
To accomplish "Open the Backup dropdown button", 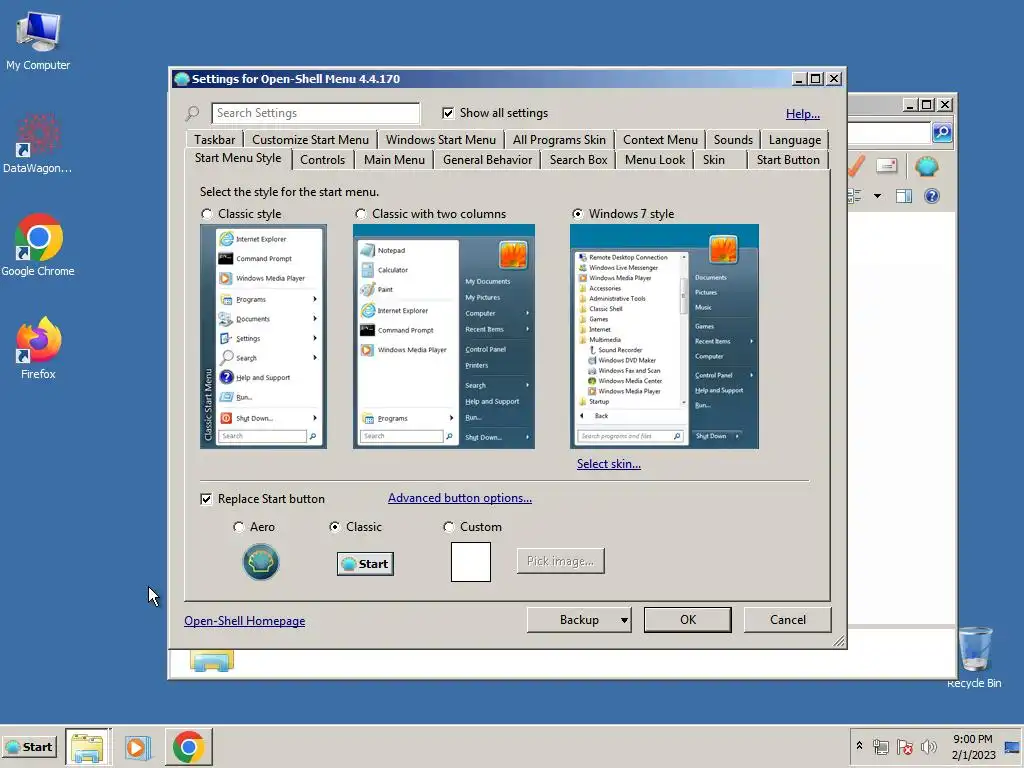I will pyautogui.click(x=579, y=620).
